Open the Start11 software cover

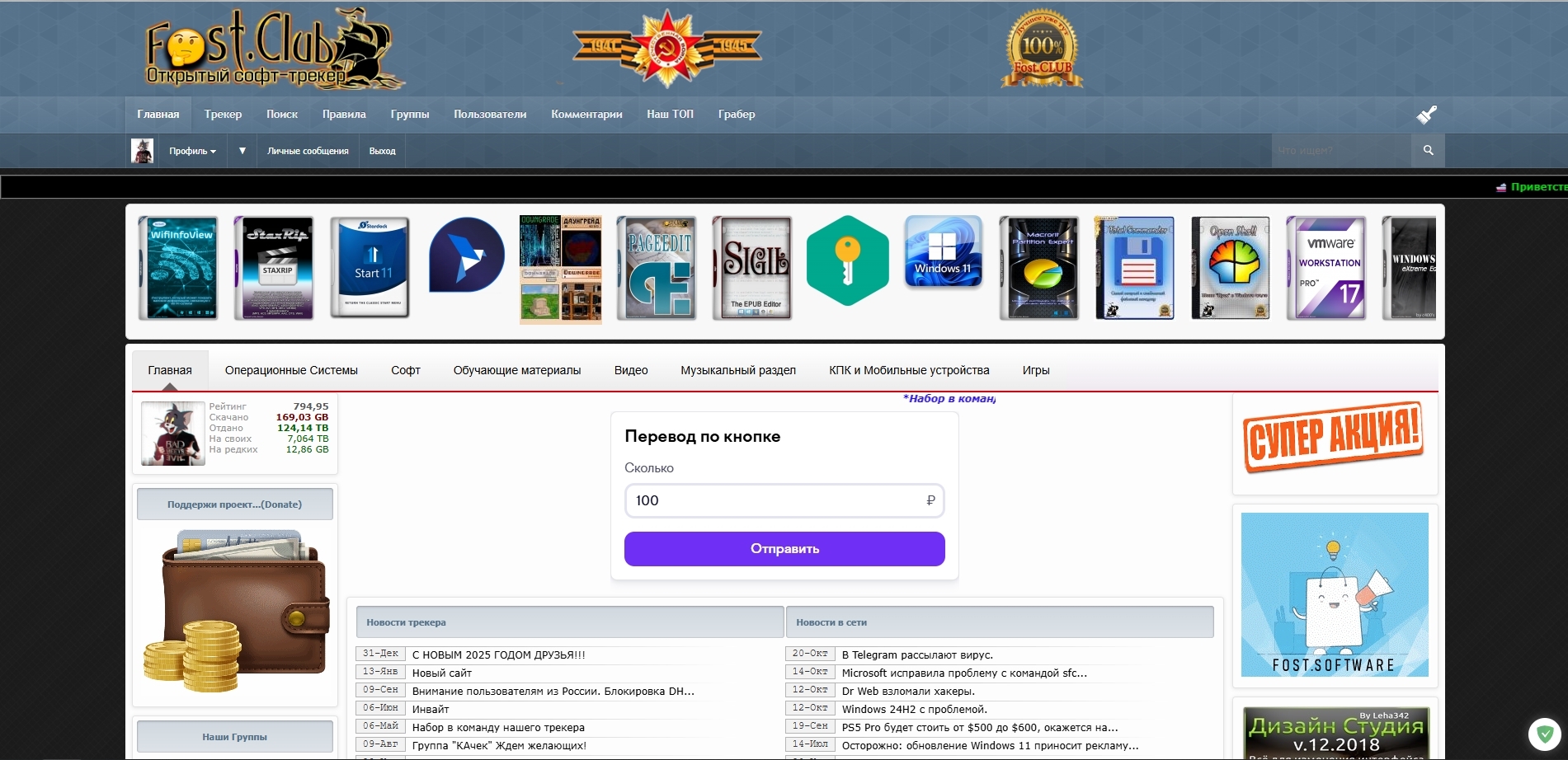tap(370, 268)
